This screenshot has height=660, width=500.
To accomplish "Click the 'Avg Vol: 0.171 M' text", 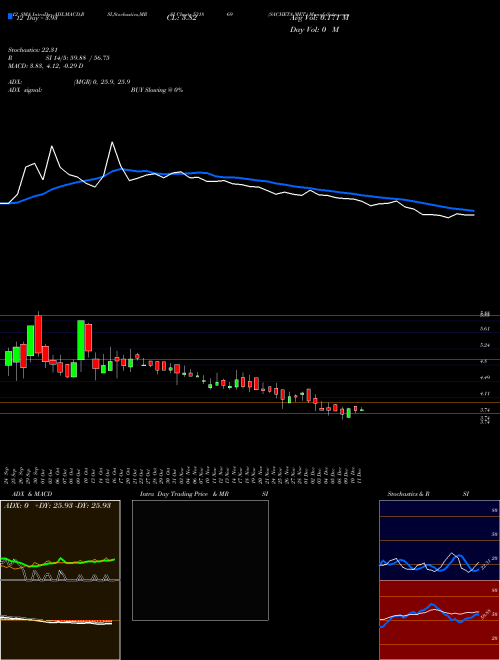I will 319,18.
